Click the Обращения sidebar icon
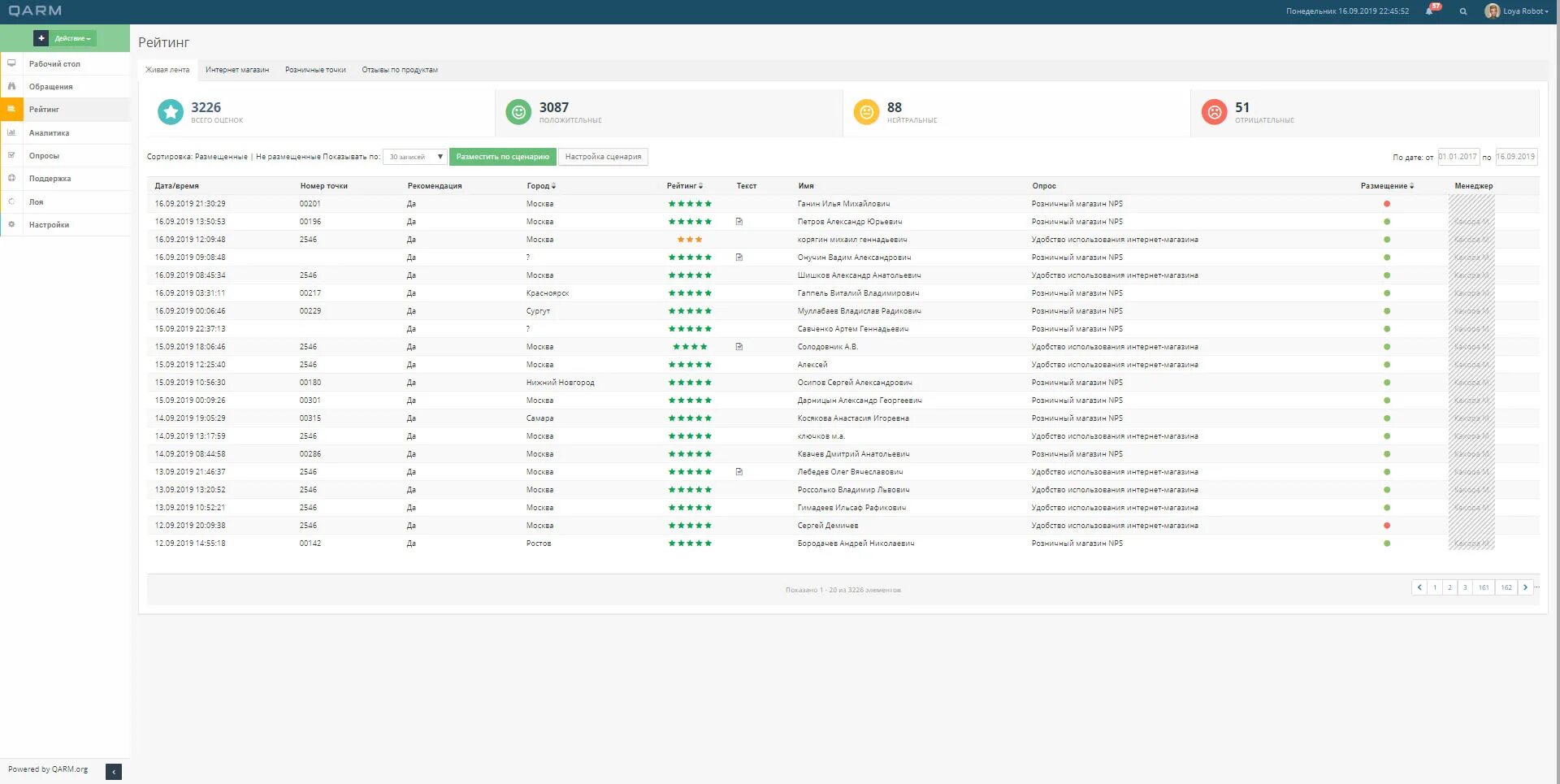 point(11,86)
